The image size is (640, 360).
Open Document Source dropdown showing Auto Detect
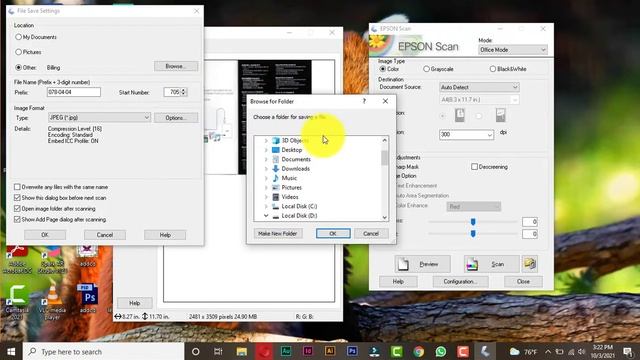(x=479, y=87)
